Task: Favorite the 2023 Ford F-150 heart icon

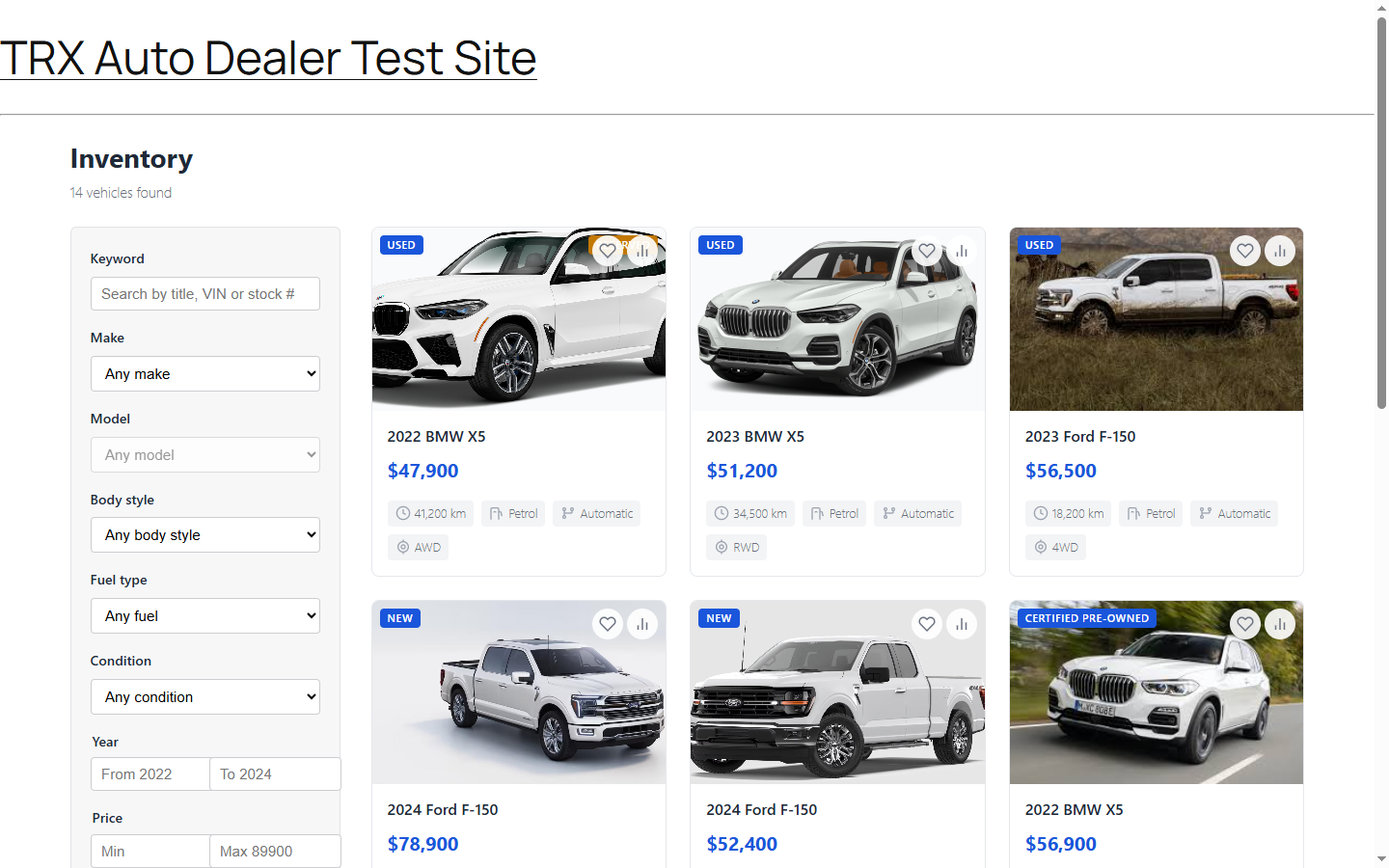Action: click(x=1245, y=251)
